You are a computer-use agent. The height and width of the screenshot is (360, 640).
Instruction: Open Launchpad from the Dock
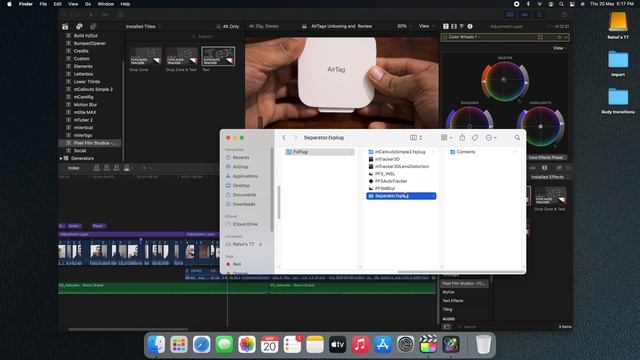(179, 344)
